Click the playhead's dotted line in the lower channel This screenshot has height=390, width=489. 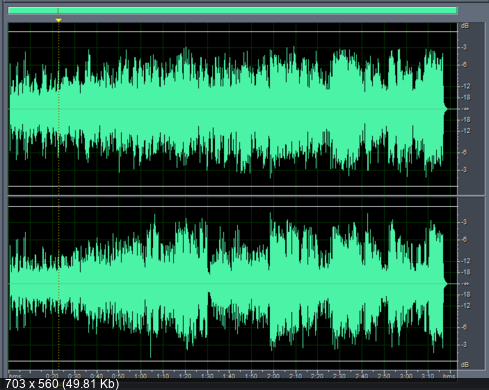coord(59,283)
